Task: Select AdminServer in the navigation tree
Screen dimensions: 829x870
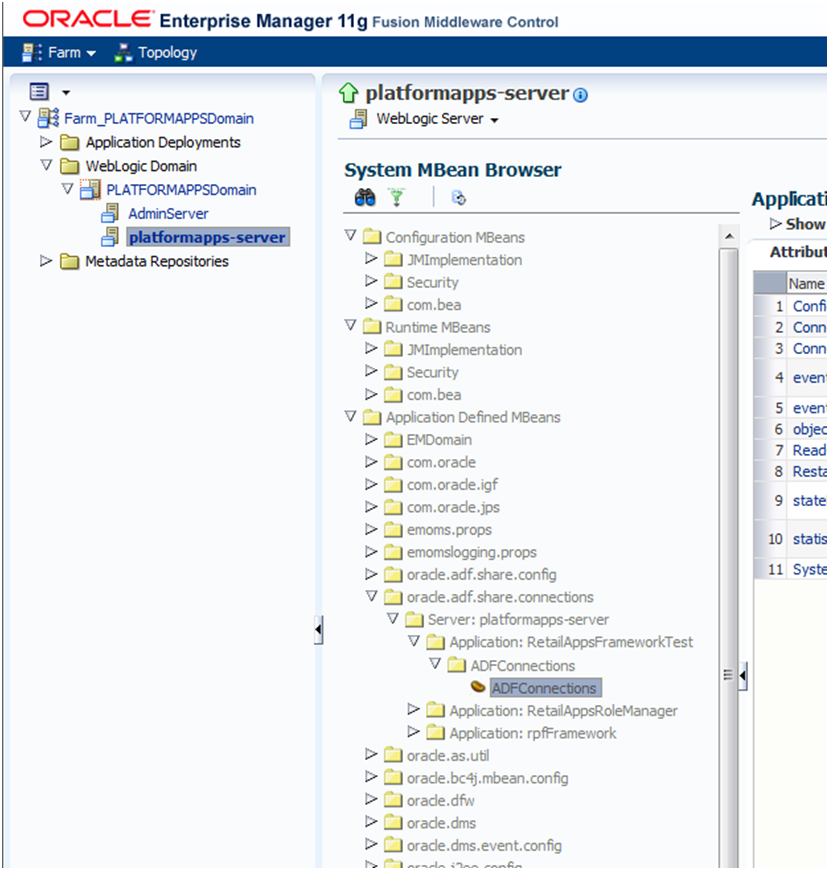Action: tap(168, 214)
